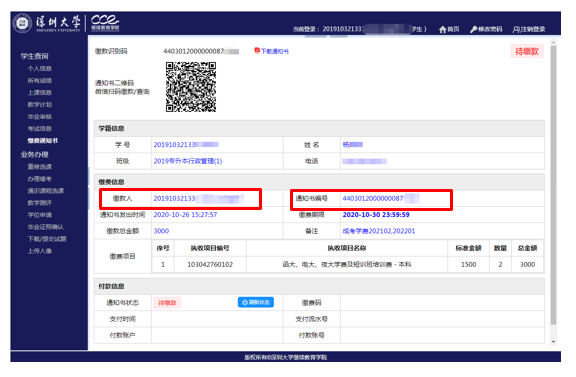576x377 pixels.
Task: Open 毕业审核 in the sidebar
Action: (39, 117)
